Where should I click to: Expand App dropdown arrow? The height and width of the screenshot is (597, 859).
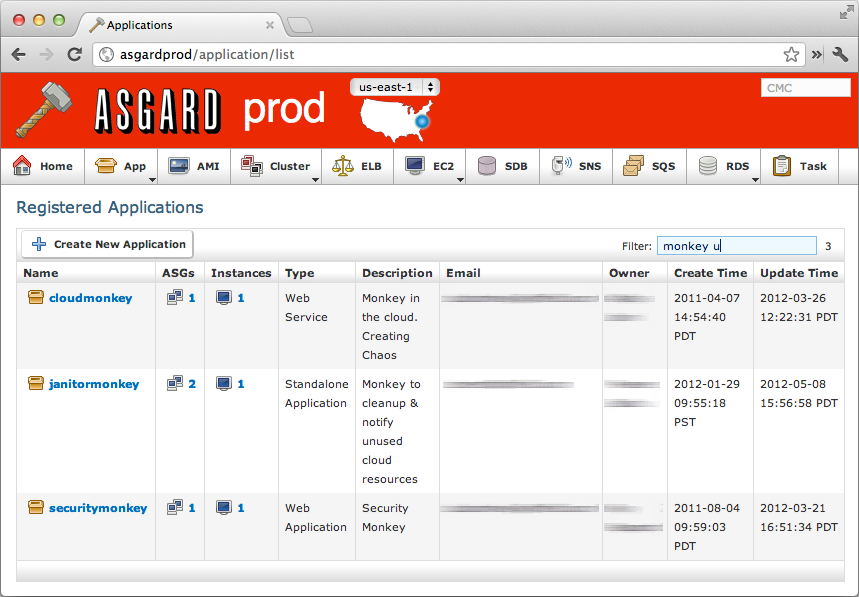(152, 180)
